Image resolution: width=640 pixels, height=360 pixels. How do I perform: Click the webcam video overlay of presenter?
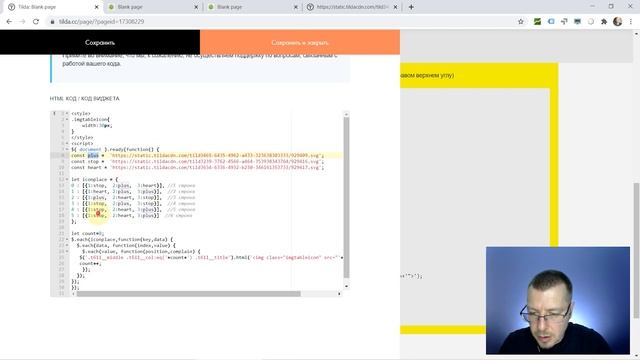click(558, 300)
